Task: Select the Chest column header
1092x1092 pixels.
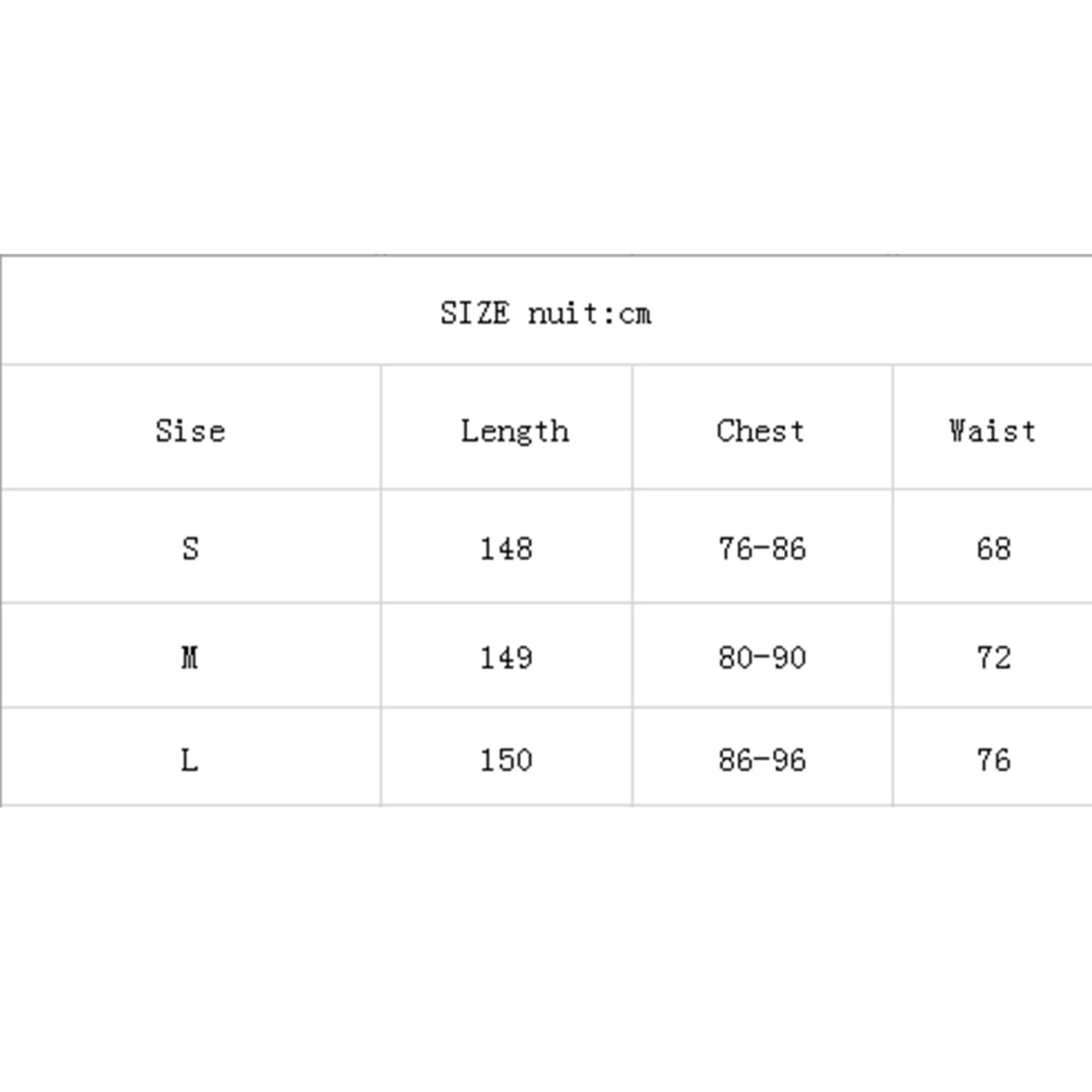Action: pos(760,431)
